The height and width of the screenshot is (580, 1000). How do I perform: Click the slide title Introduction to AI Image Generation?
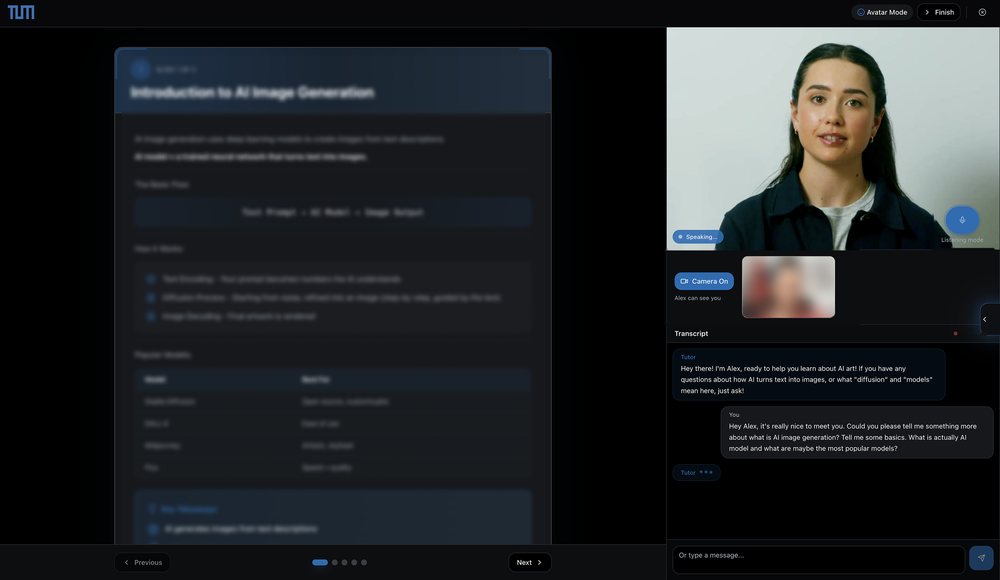tap(252, 93)
